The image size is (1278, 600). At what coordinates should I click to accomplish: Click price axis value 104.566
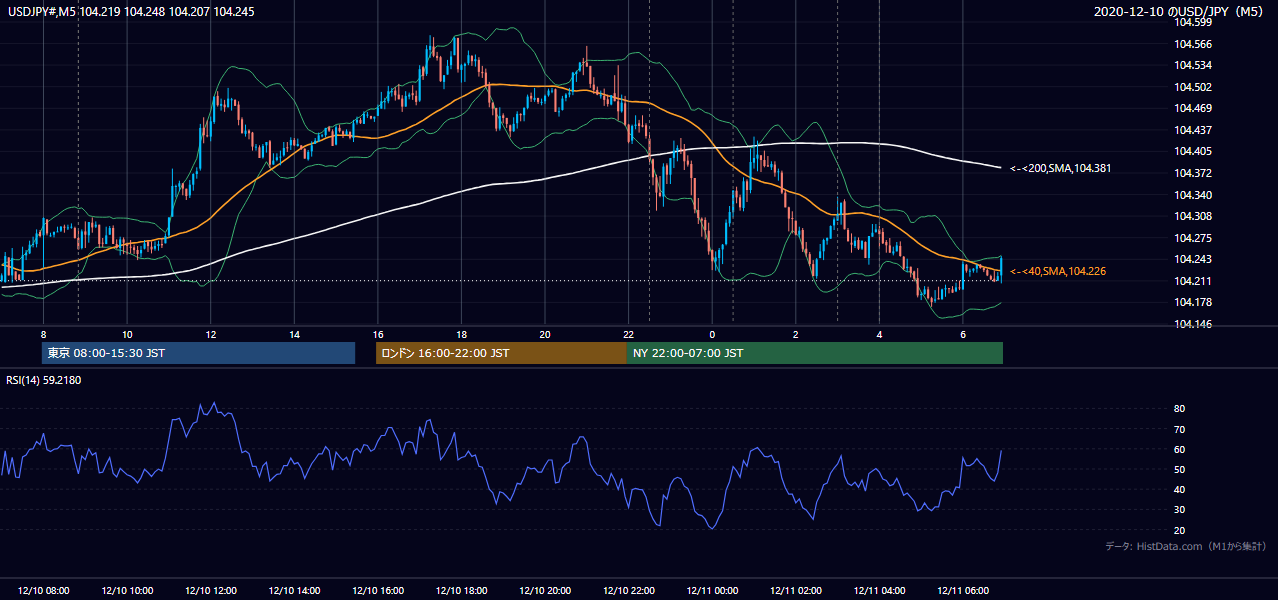1195,44
